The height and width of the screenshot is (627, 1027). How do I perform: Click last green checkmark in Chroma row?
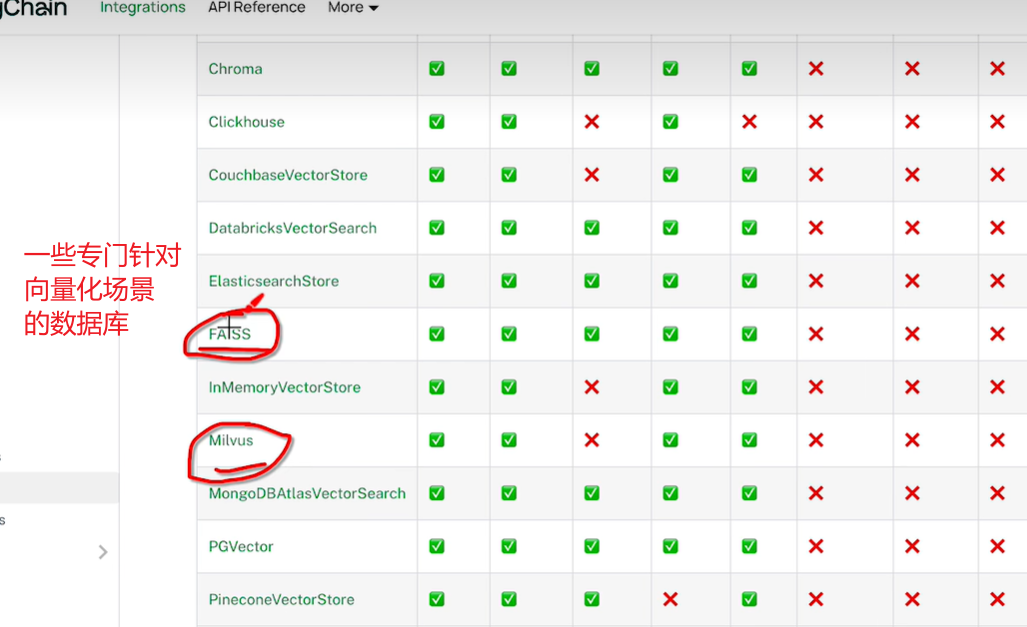pyautogui.click(x=749, y=69)
